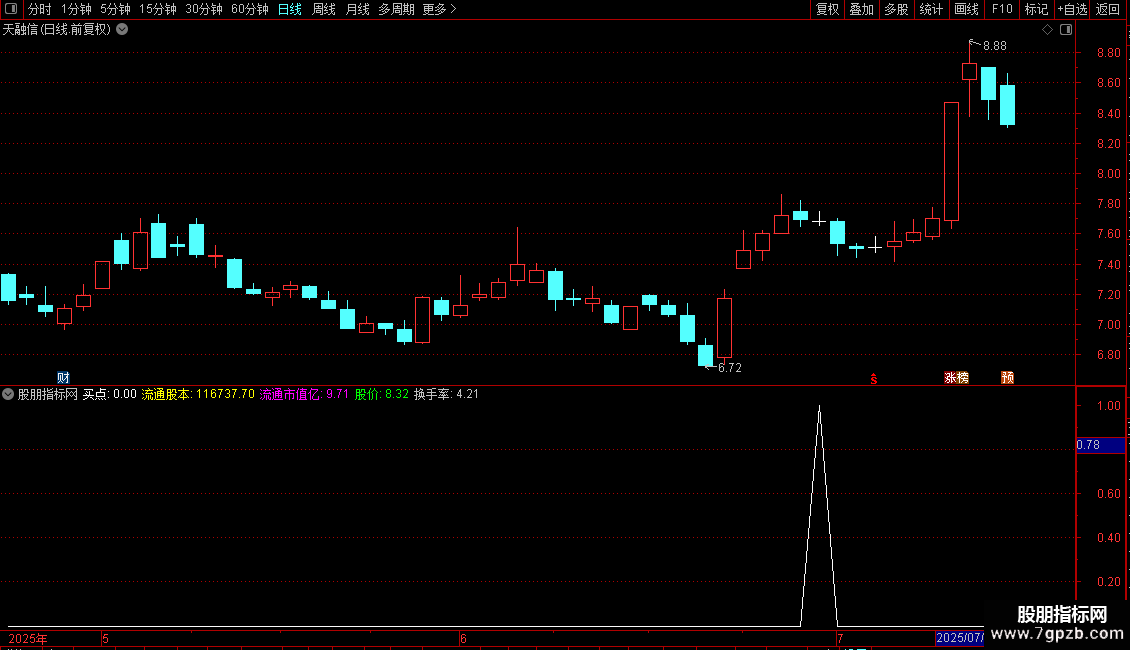Click the 预 forecast marker tag
1130x650 pixels.
click(1007, 378)
